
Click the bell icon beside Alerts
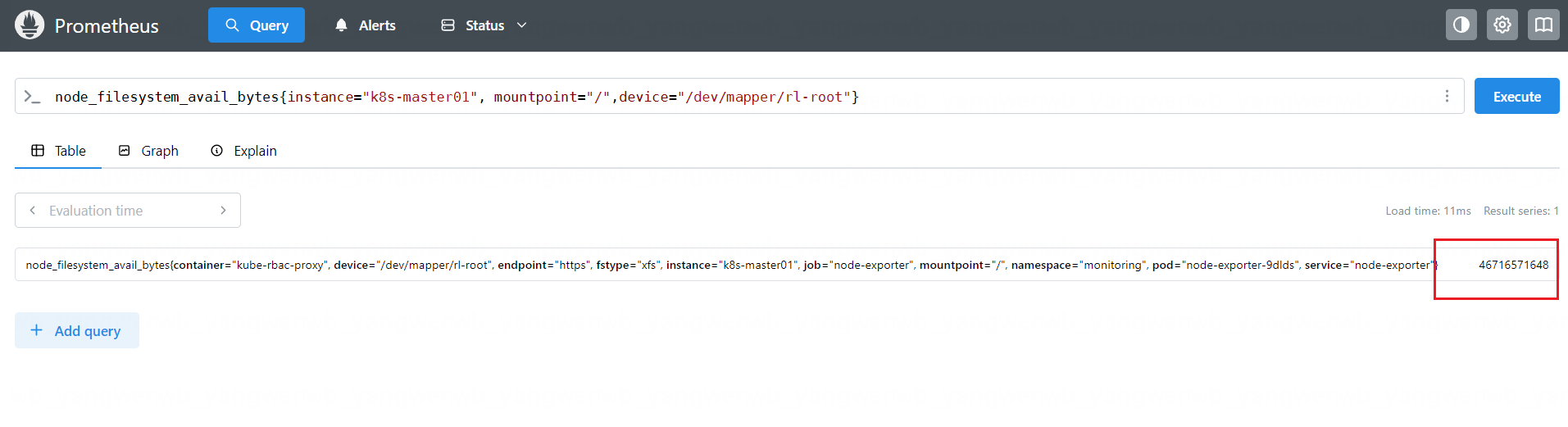coord(341,25)
